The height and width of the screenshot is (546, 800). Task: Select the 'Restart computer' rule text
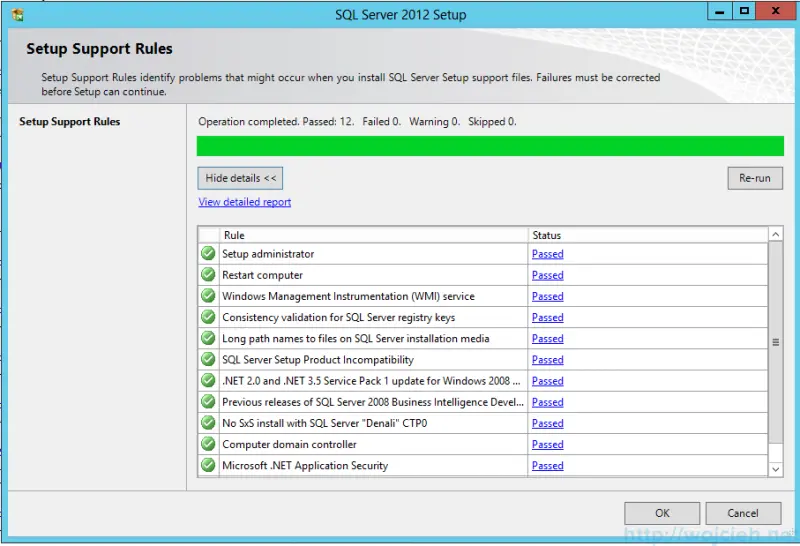(x=262, y=275)
